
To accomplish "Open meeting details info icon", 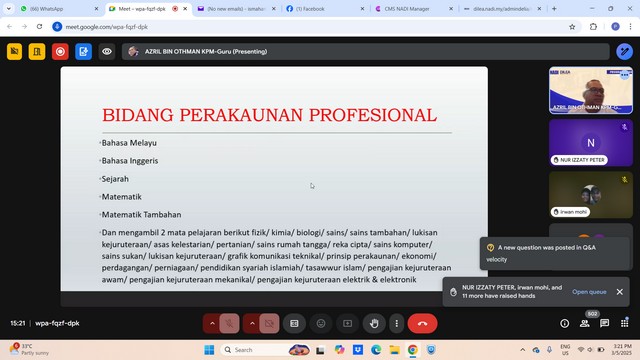I will click(x=564, y=324).
